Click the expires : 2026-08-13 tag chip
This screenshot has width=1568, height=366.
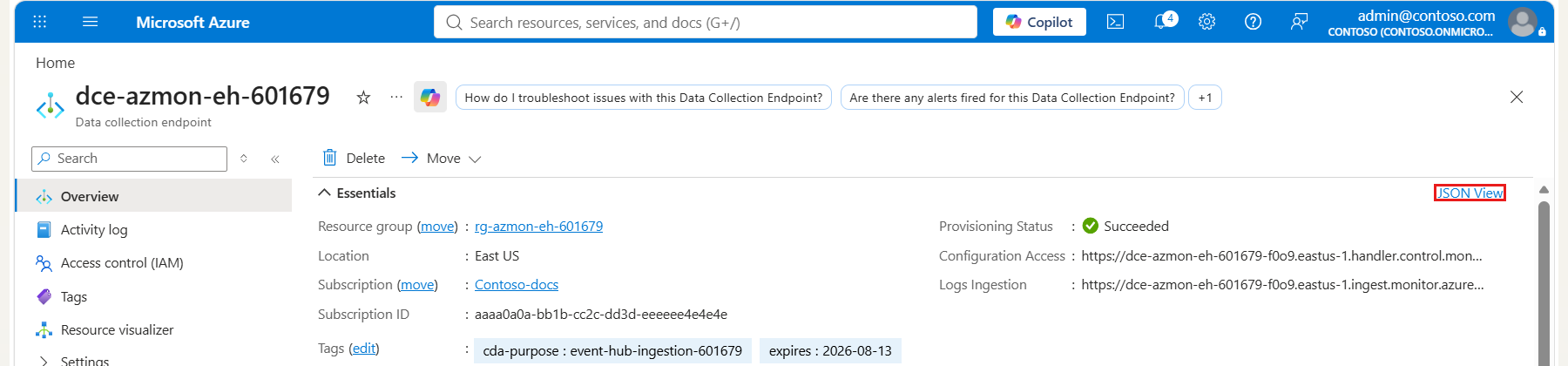pyautogui.click(x=830, y=350)
